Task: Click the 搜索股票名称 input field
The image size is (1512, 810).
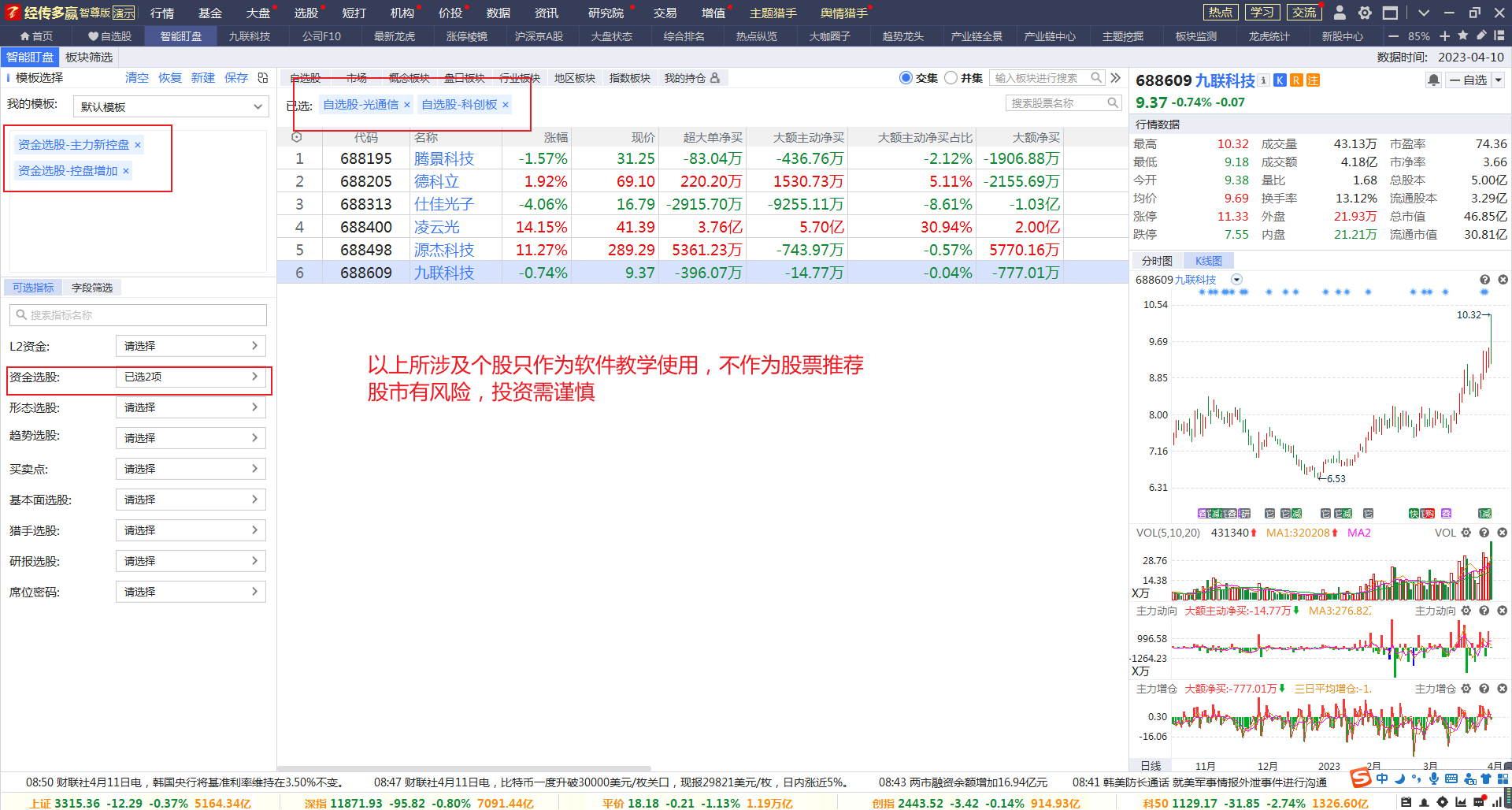Action: pyautogui.click(x=1063, y=103)
